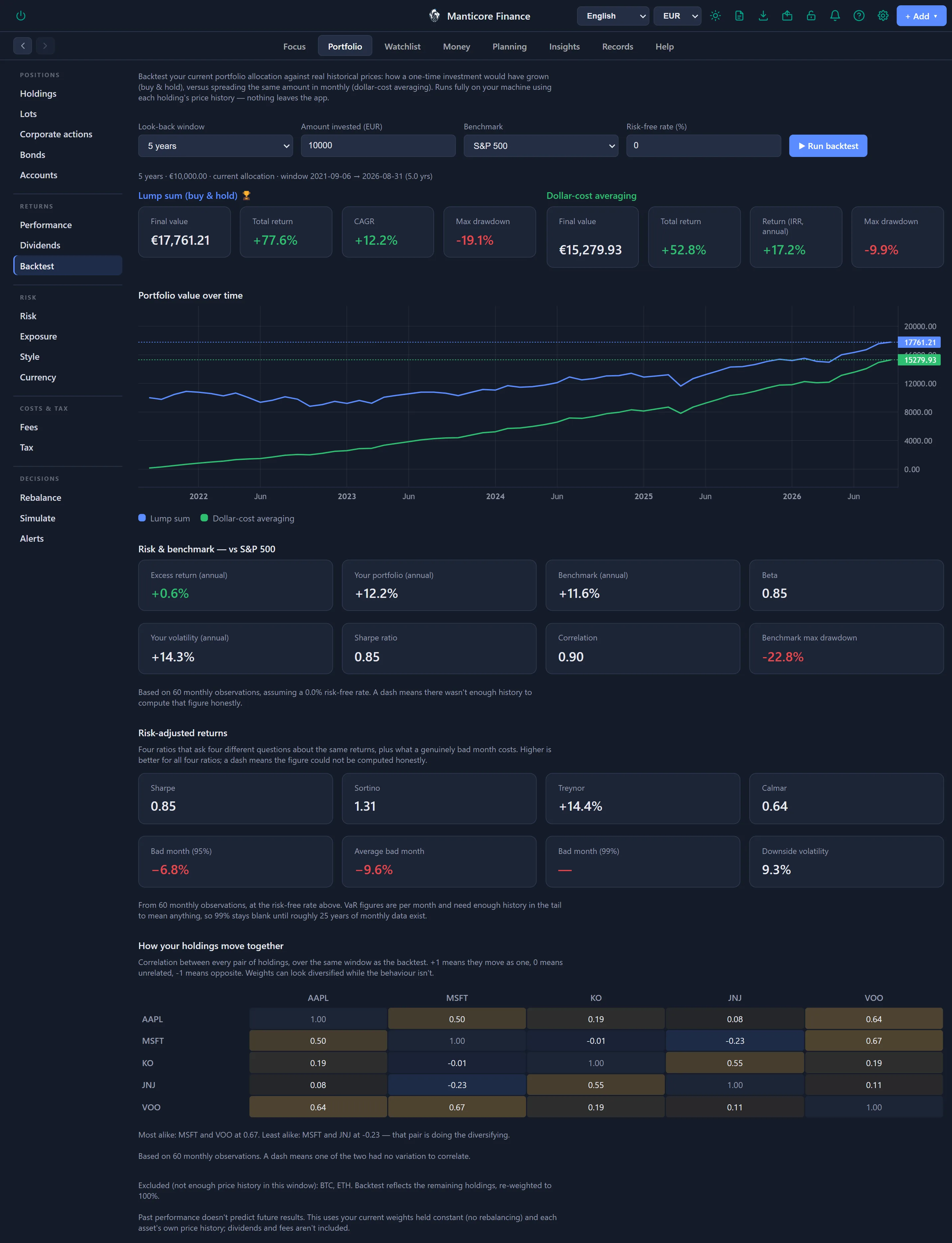Open the Records tab

[x=617, y=47]
